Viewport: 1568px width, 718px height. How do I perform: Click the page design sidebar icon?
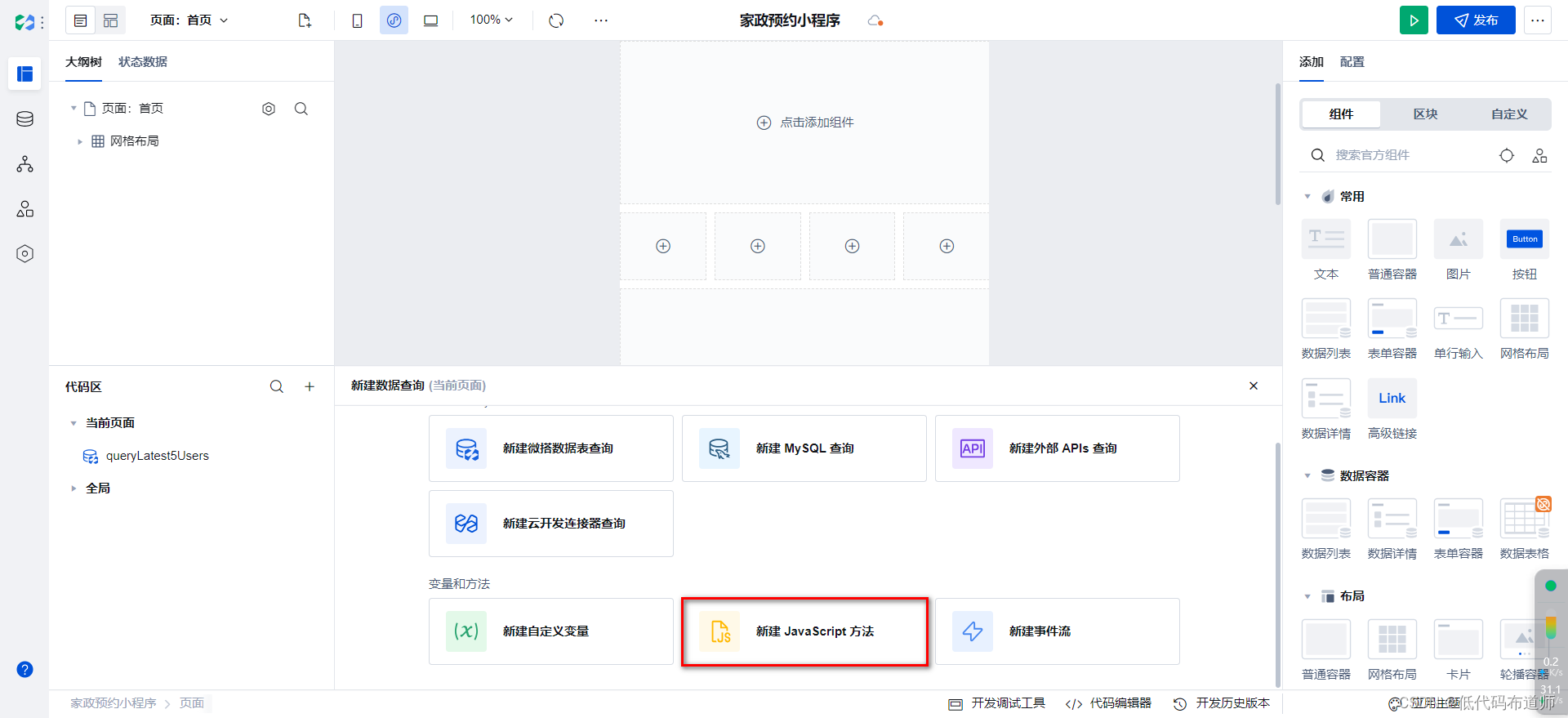point(24,74)
